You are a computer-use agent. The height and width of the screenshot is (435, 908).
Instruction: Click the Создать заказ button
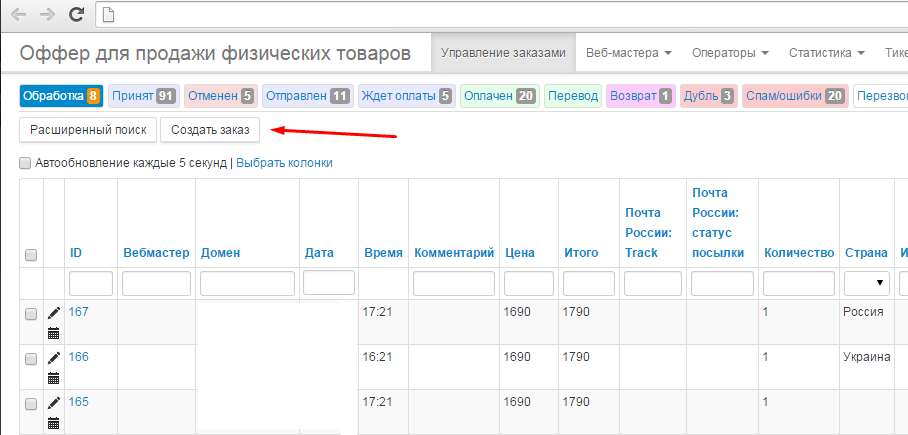tap(210, 130)
